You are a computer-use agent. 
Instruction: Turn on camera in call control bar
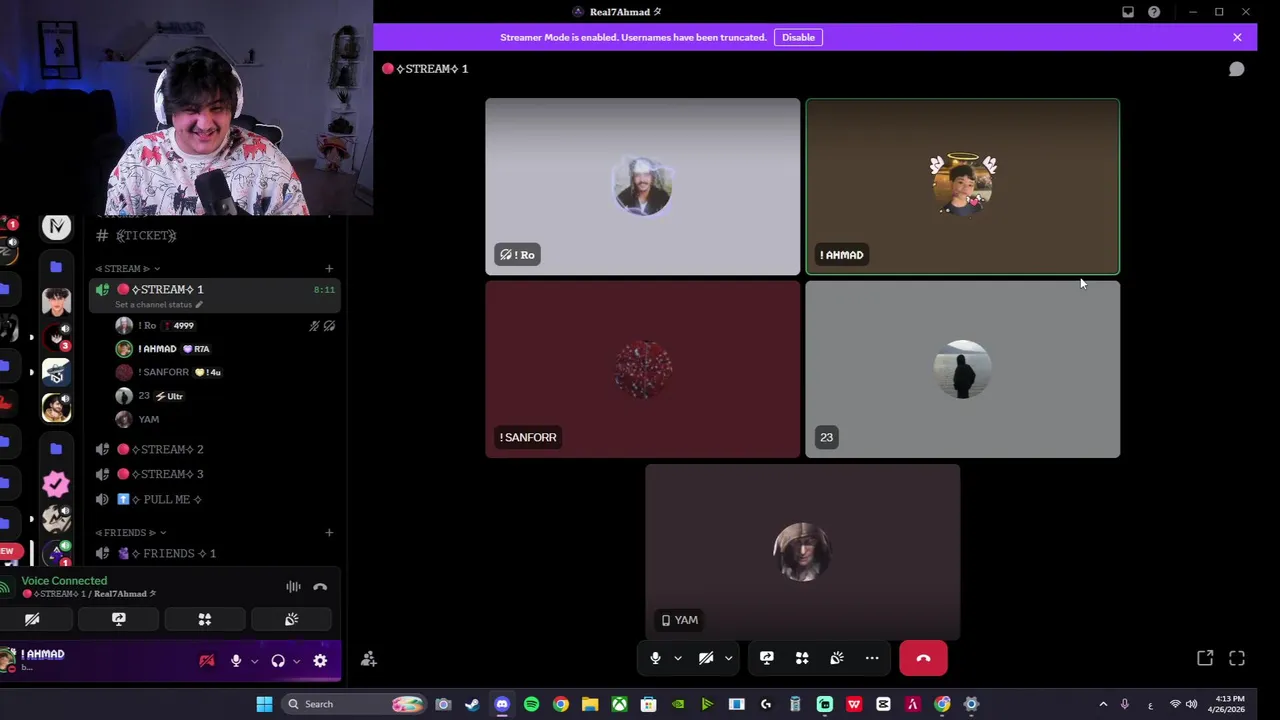(706, 658)
